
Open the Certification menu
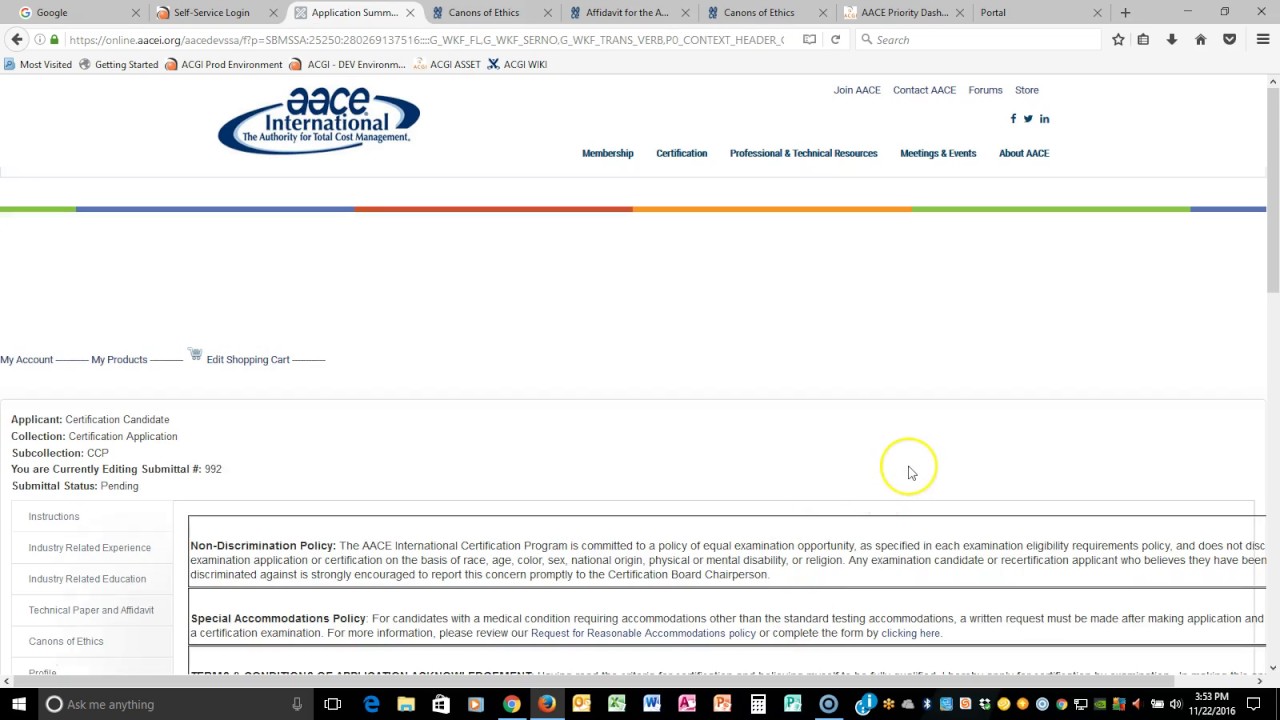[x=681, y=153]
